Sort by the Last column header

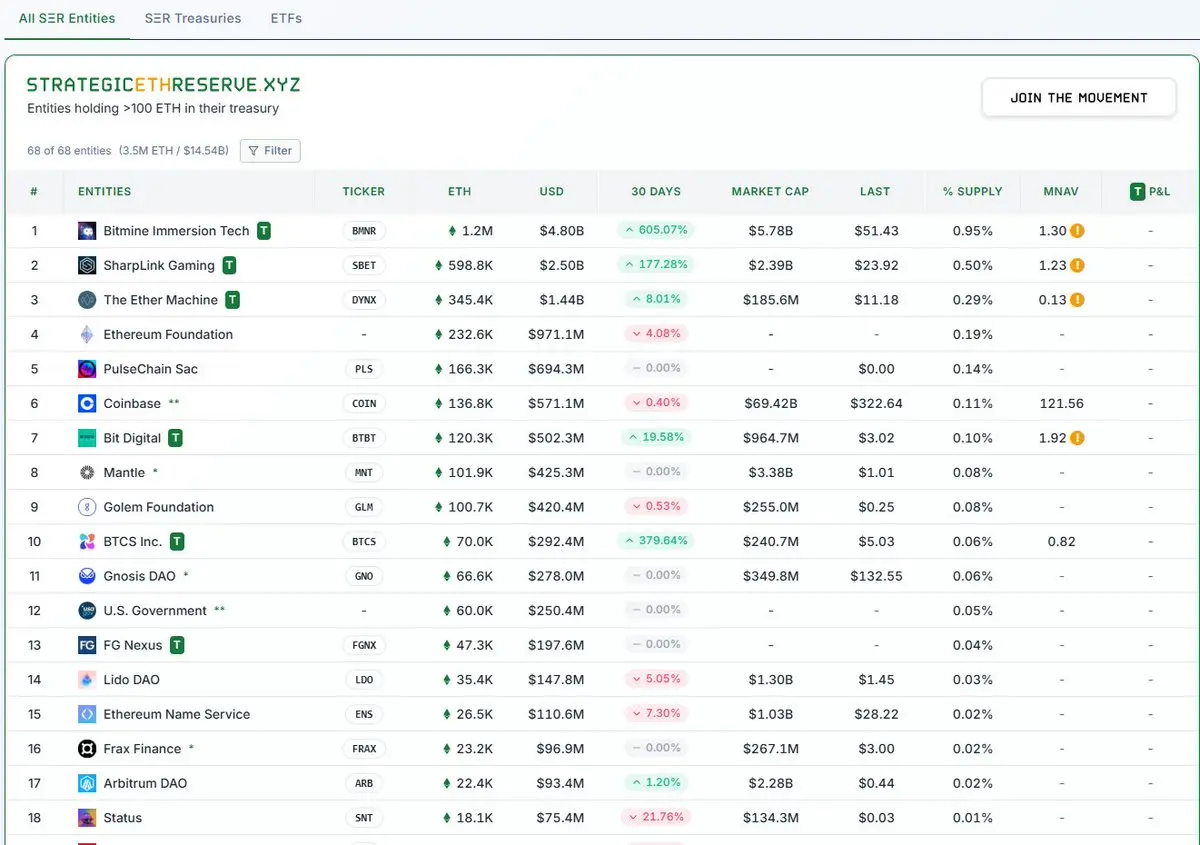point(875,192)
